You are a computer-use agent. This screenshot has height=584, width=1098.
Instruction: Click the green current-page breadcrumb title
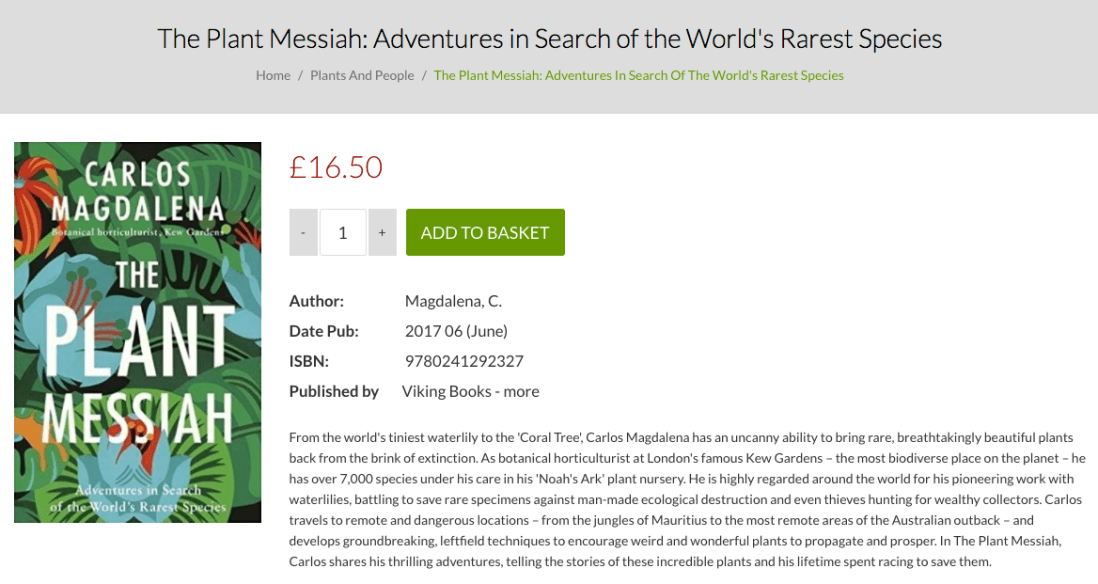click(x=639, y=75)
